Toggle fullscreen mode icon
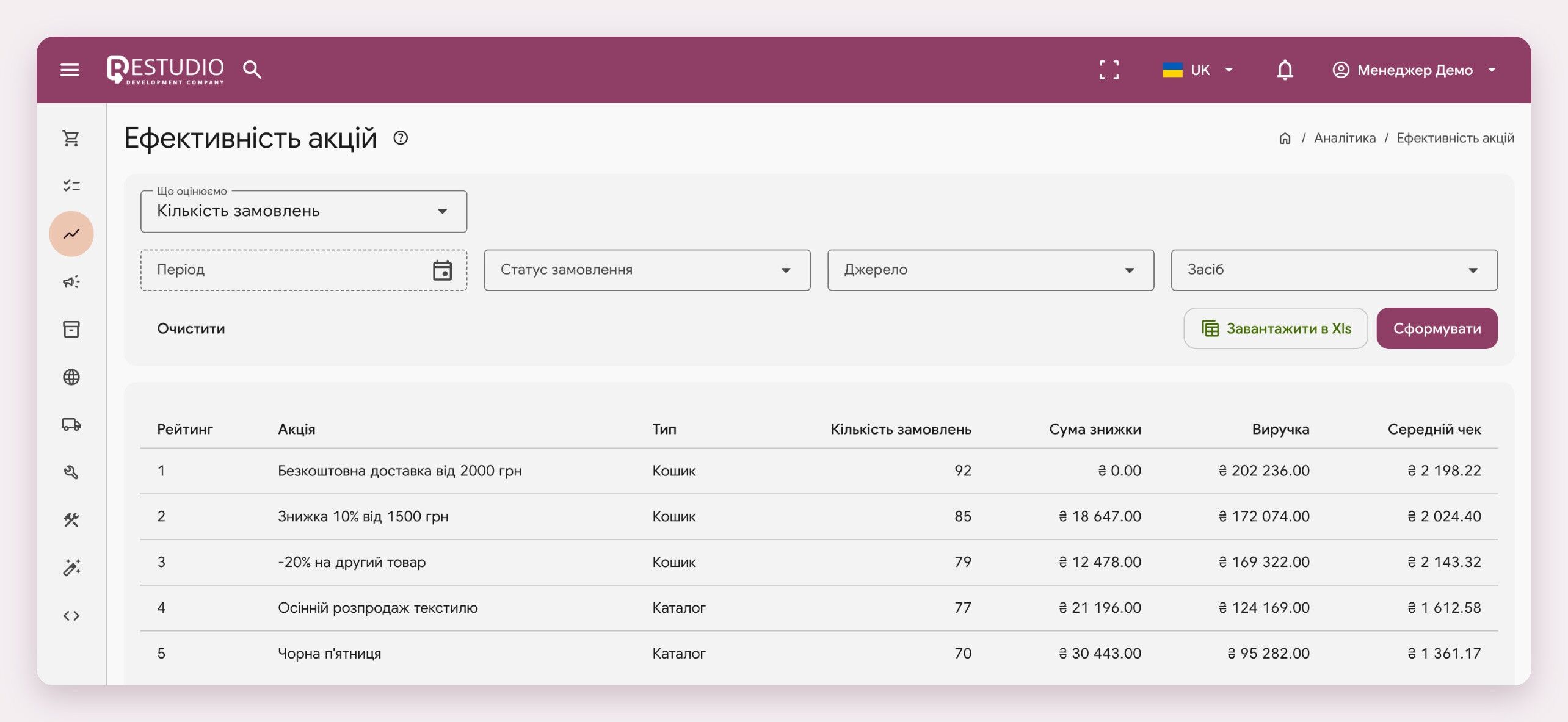The width and height of the screenshot is (1568, 722). (1109, 70)
